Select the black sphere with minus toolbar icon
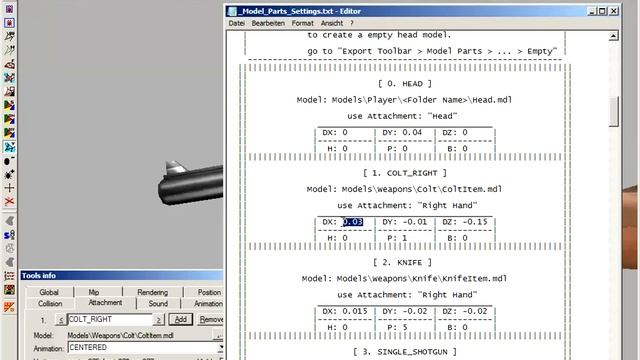640x360 pixels. point(9,161)
